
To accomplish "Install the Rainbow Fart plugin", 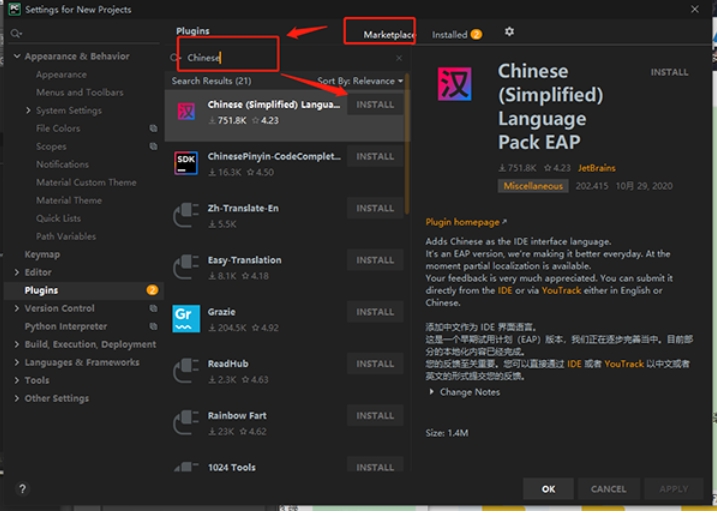I will coord(375,415).
